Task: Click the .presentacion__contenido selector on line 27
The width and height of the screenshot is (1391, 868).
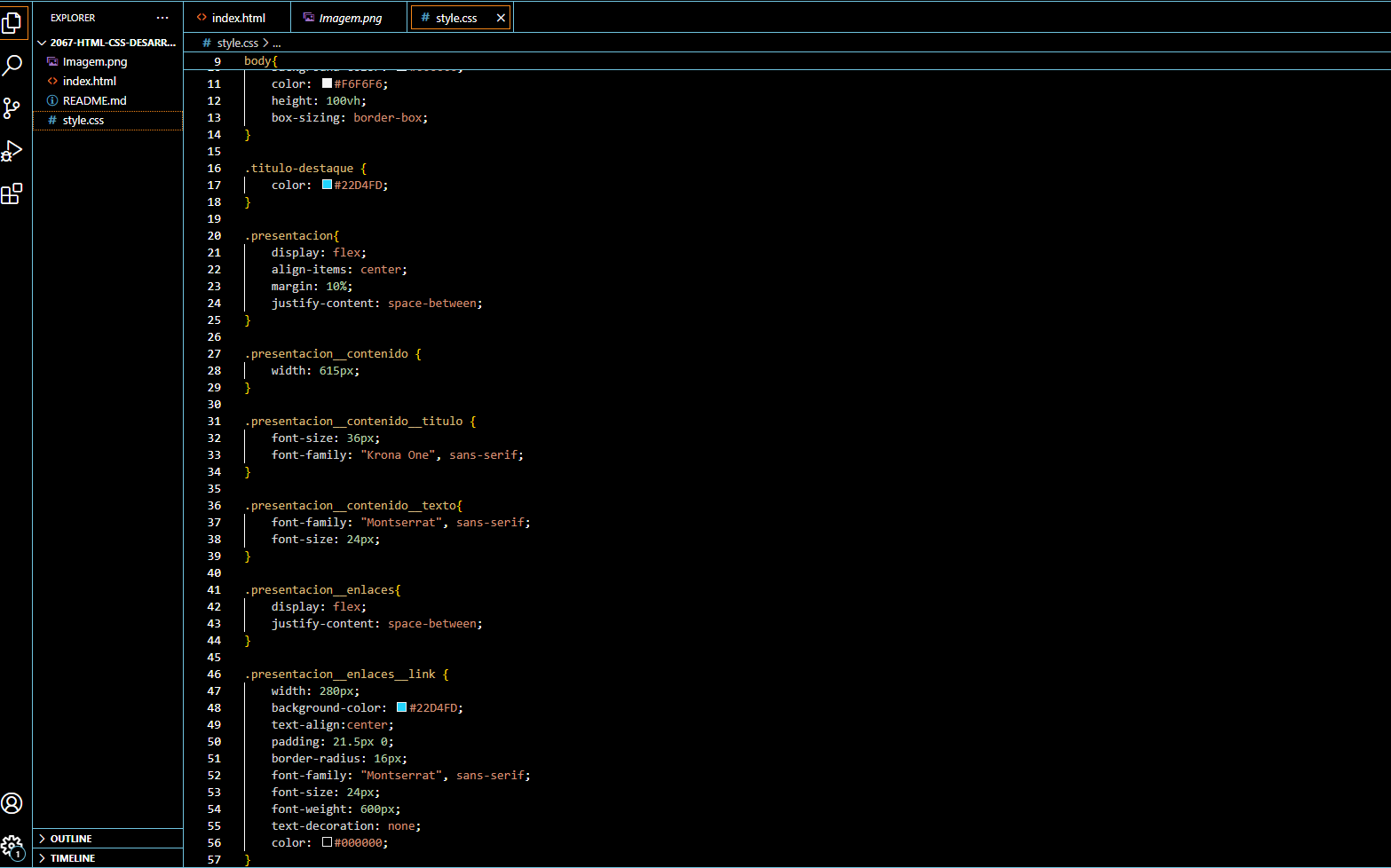Action: [326, 353]
